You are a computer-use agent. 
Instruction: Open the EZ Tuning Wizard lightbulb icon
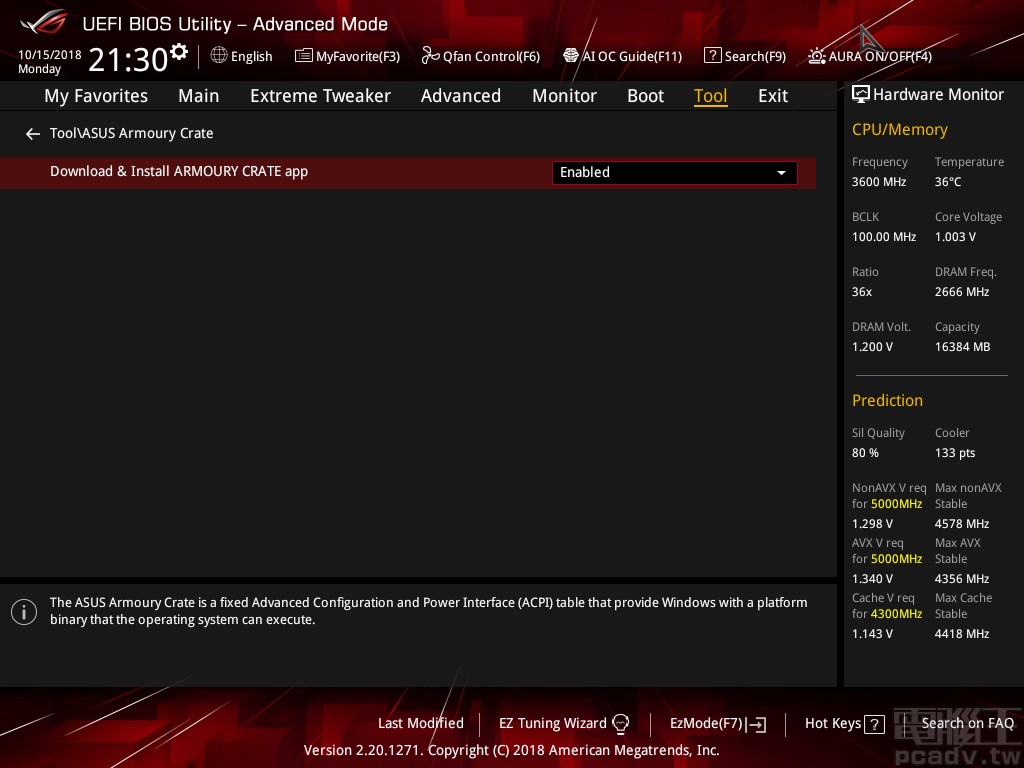620,723
